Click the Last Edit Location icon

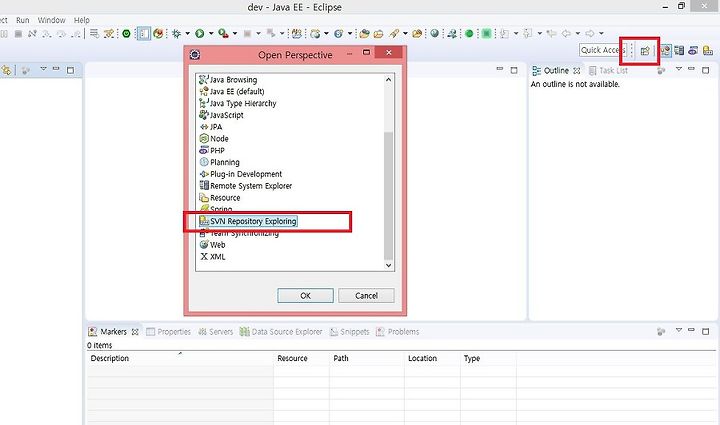coord(551,34)
